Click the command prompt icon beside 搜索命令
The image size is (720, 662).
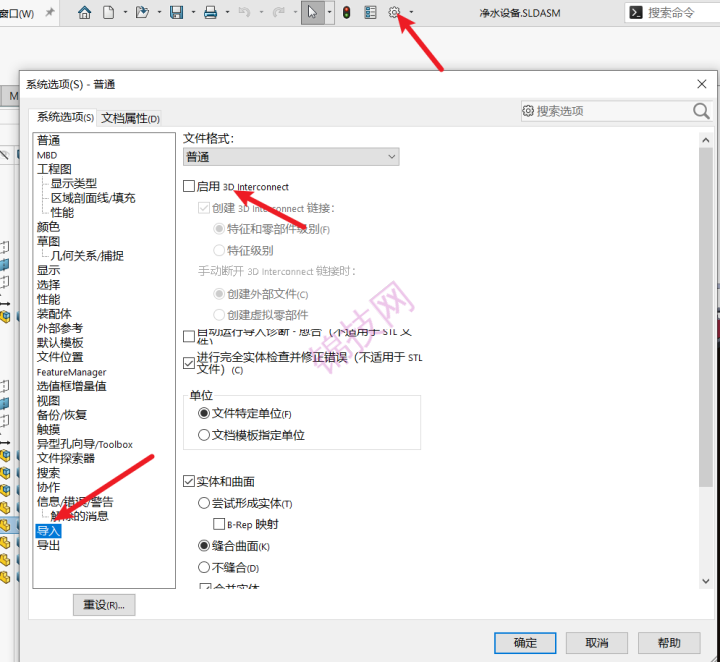[636, 12]
